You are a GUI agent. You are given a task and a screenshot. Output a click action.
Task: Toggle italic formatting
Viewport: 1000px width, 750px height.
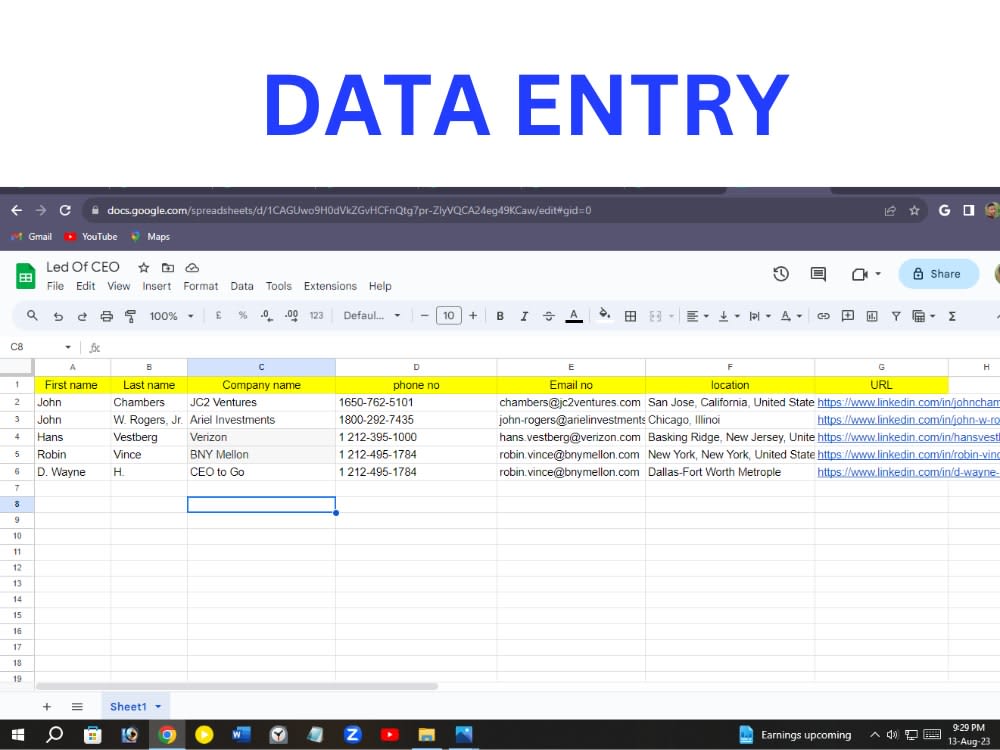pos(524,316)
